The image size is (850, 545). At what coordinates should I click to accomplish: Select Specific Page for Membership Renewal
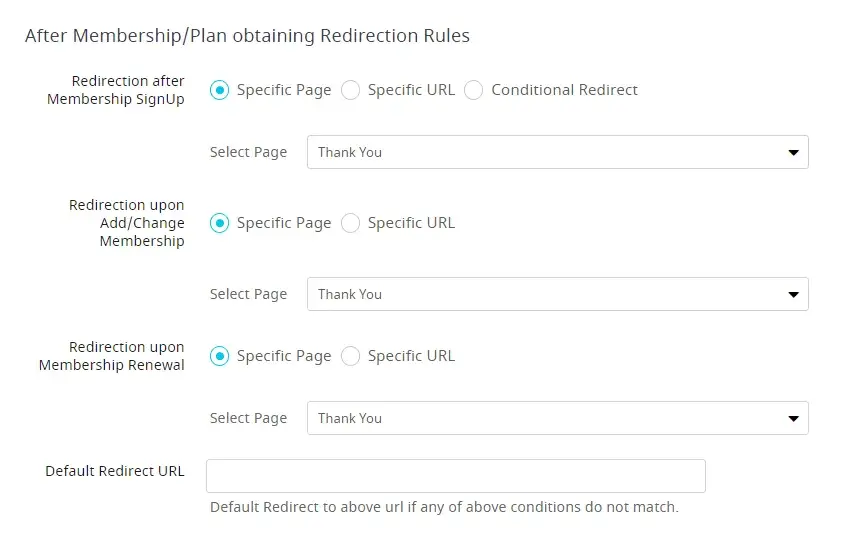tap(219, 356)
